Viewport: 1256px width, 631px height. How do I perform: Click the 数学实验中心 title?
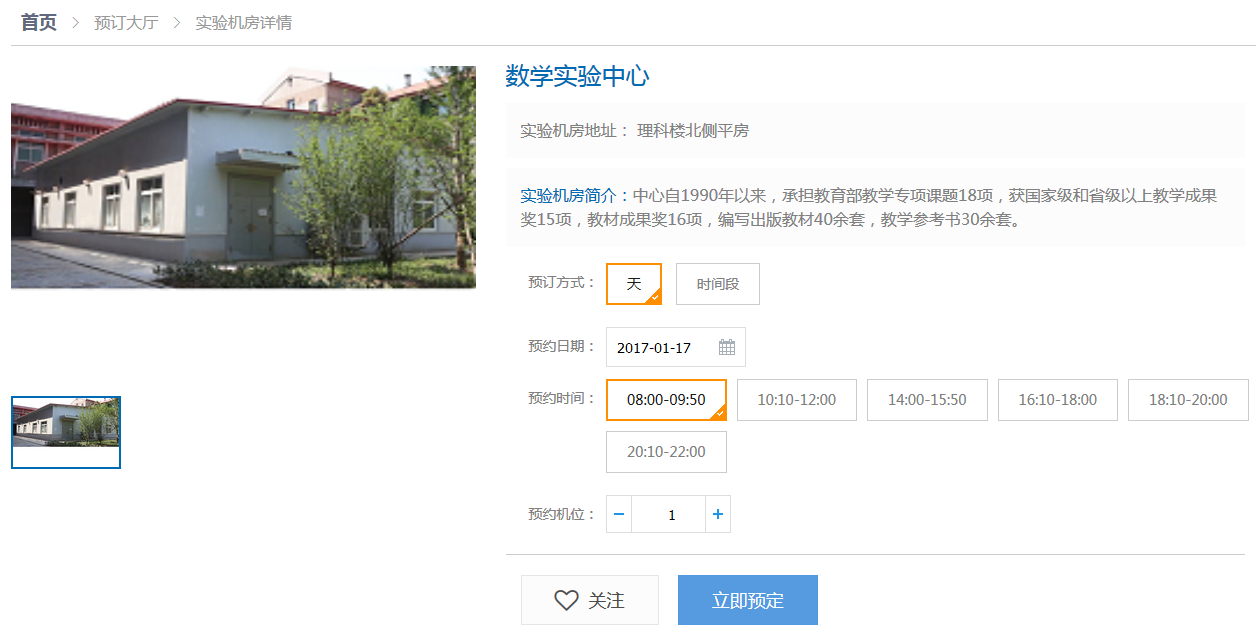(x=577, y=76)
